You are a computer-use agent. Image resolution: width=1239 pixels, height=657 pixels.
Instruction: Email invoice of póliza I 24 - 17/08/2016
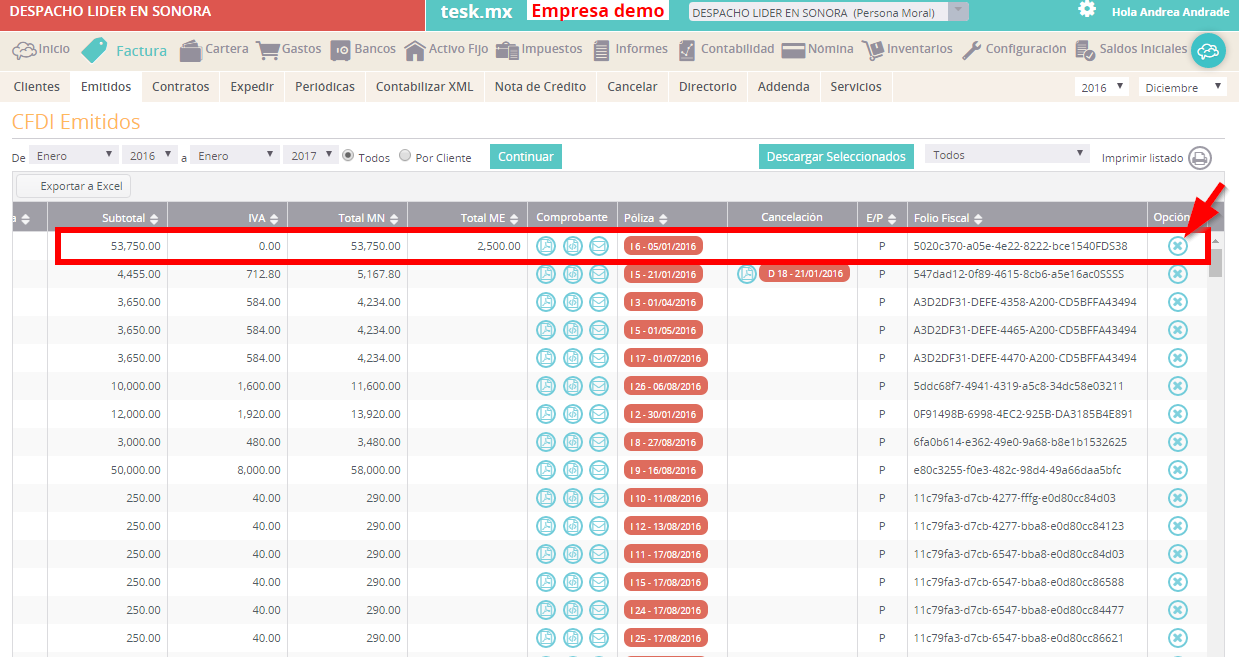(598, 610)
